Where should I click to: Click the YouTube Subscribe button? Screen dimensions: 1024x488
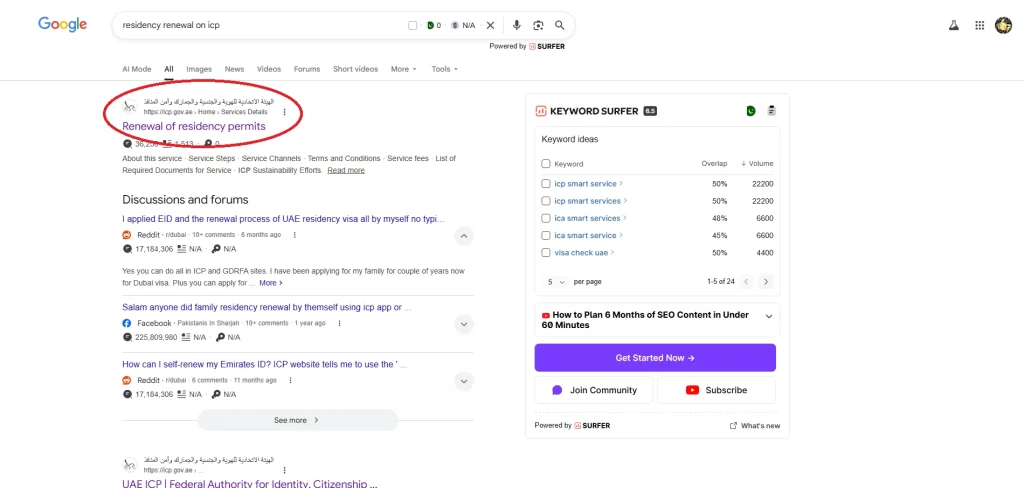pyautogui.click(x=716, y=390)
